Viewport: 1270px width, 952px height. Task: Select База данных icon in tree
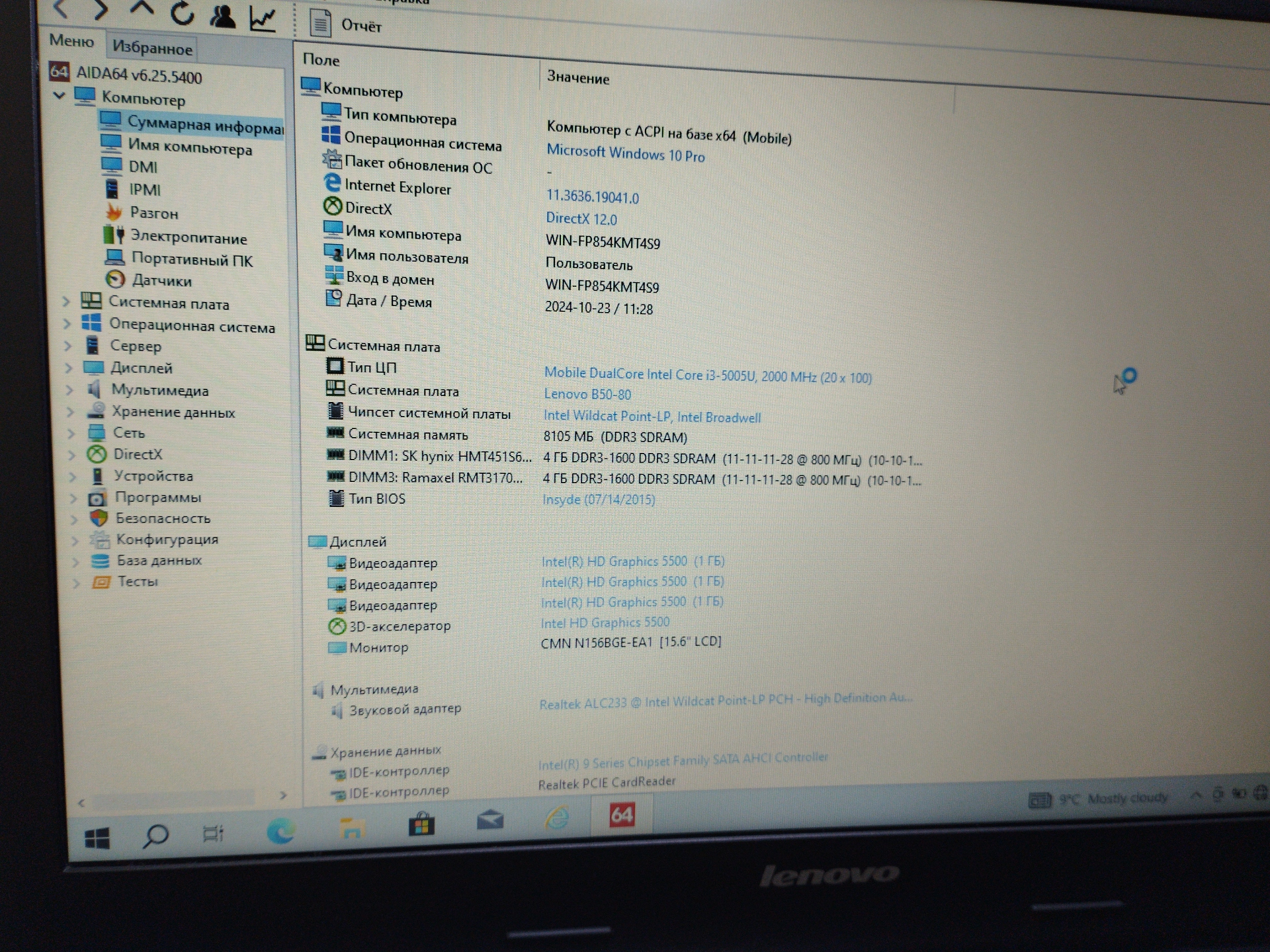click(101, 561)
